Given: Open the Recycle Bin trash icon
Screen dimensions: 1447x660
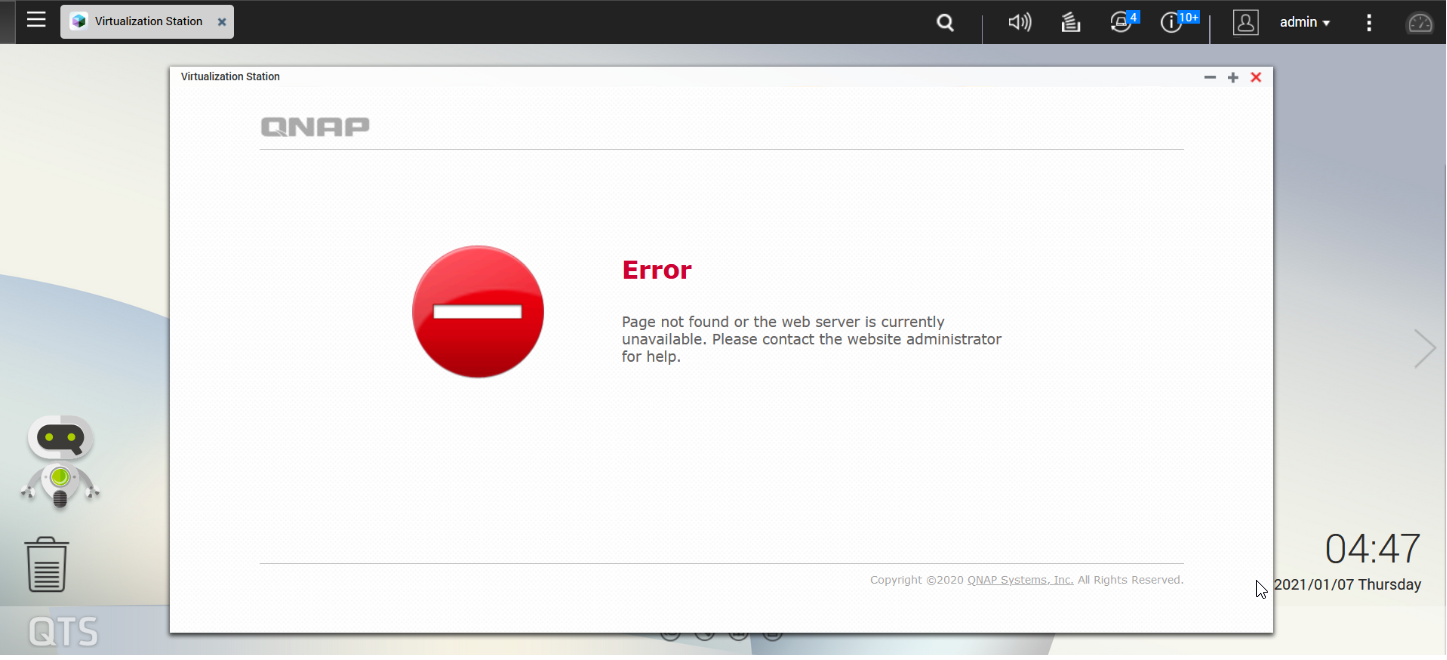Looking at the screenshot, I should pos(46,564).
